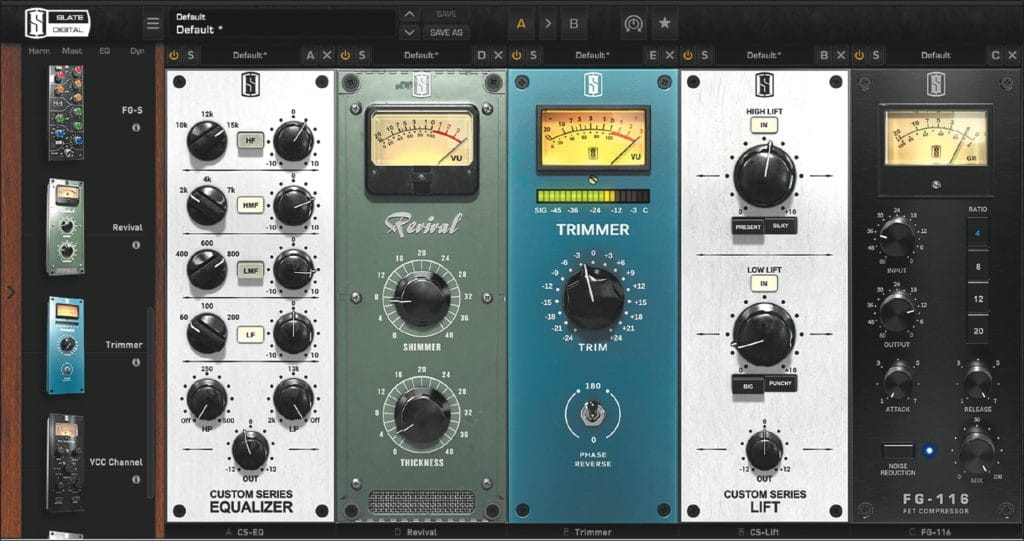The height and width of the screenshot is (541, 1024).
Task: Remove the Trimmer module with X
Action: coord(669,56)
